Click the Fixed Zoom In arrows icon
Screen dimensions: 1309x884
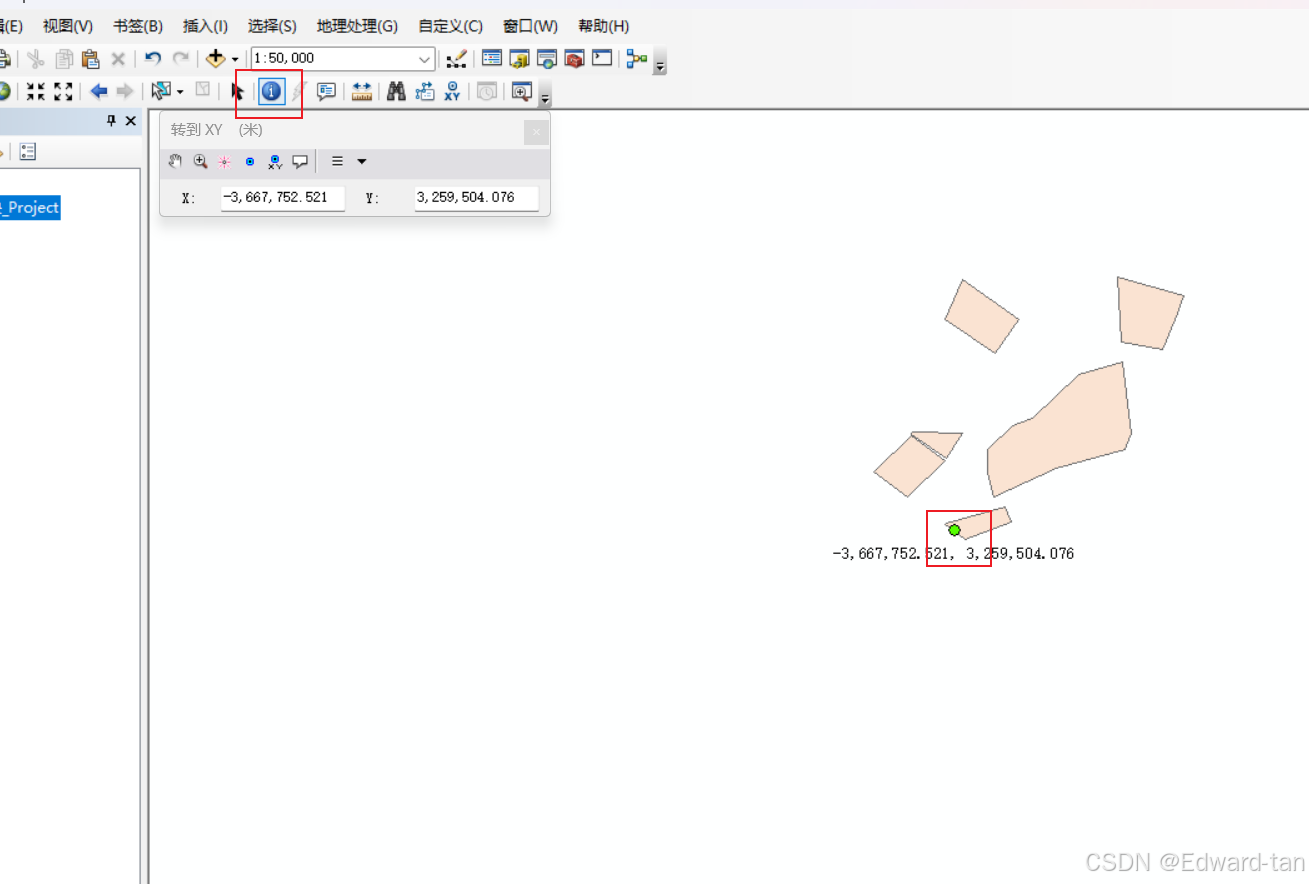[36, 92]
